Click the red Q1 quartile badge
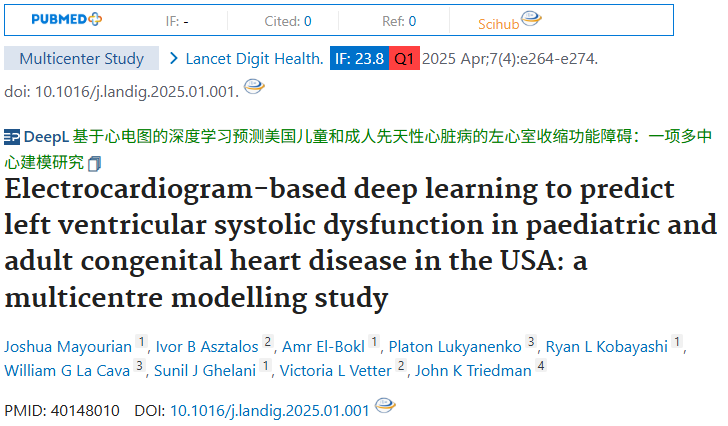Screen dimensions: 728x426 click(x=403, y=59)
